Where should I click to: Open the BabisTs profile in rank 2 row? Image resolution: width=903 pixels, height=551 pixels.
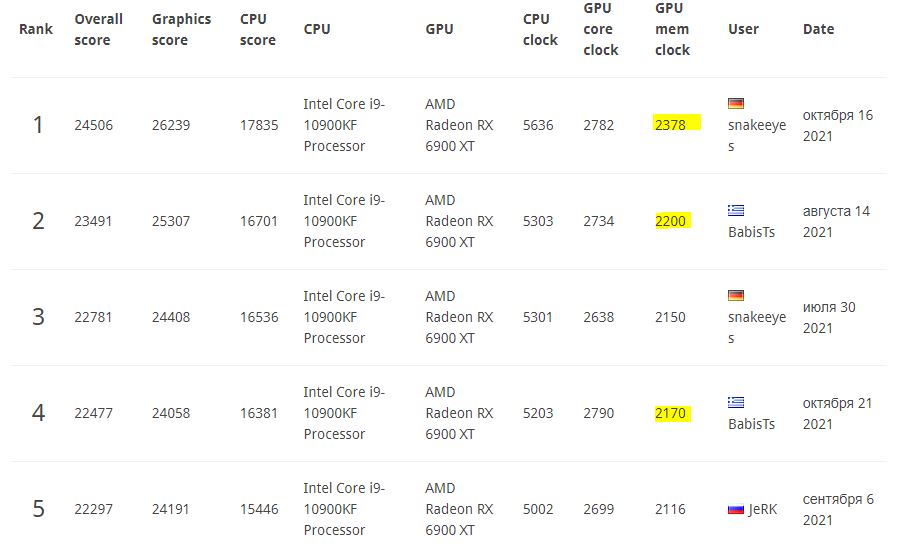click(751, 232)
